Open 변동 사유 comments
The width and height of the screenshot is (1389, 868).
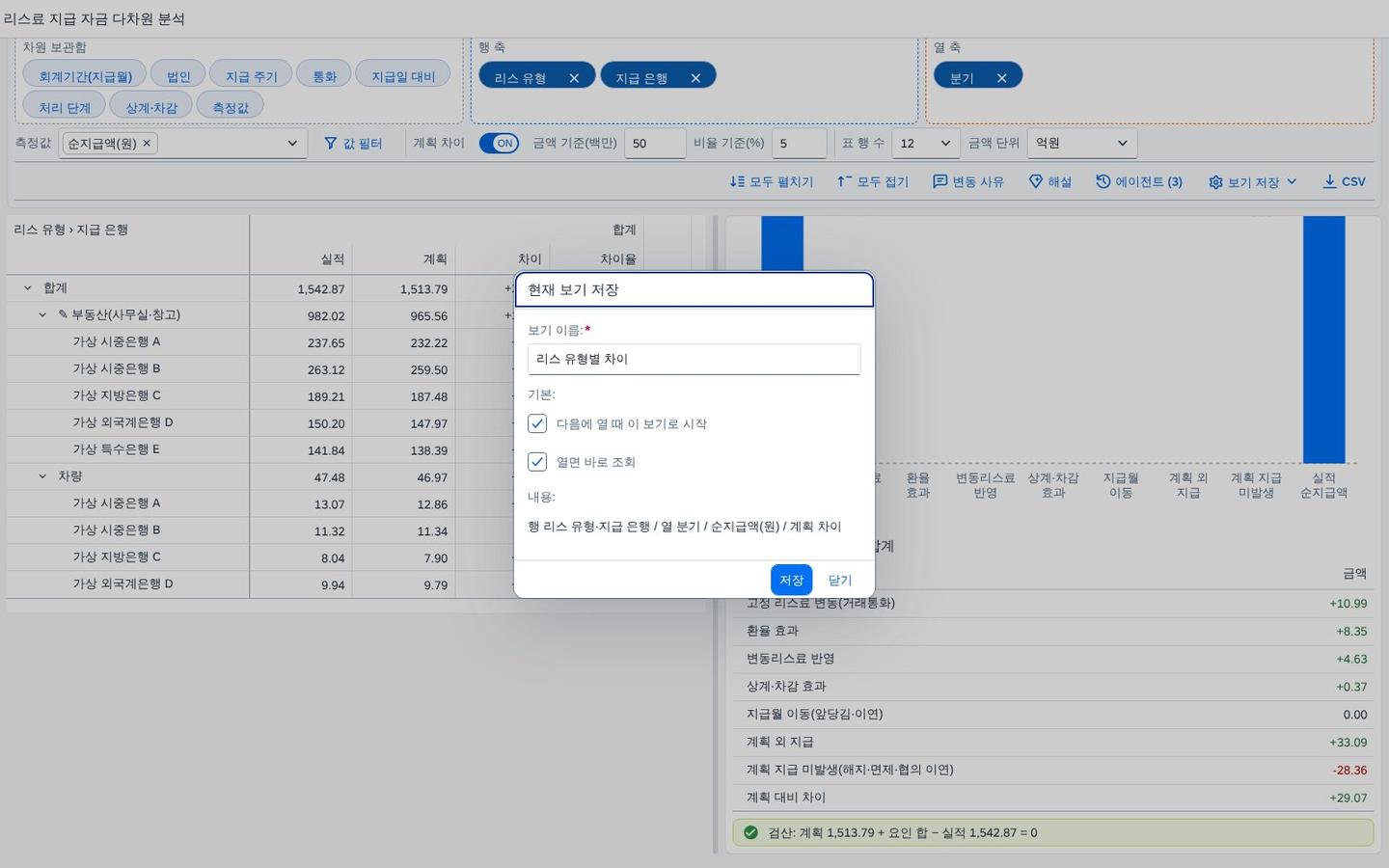968,181
